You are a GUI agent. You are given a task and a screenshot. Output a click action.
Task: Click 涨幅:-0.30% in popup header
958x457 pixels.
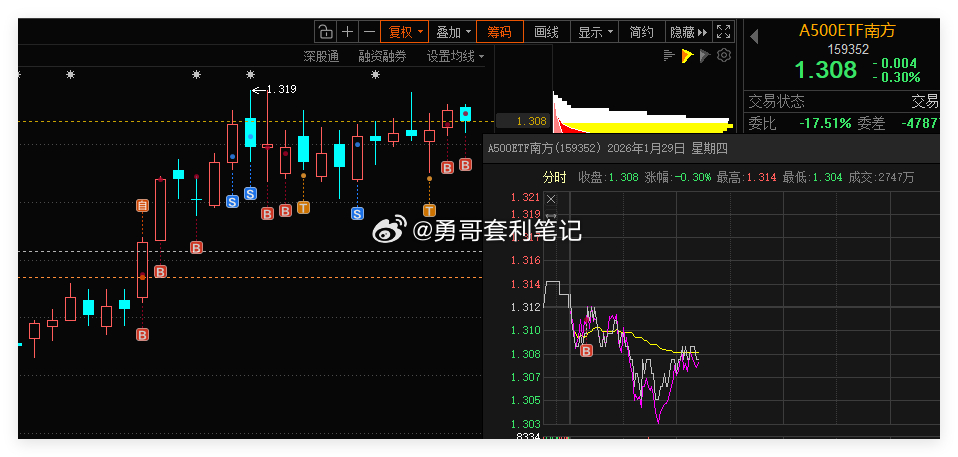pos(677,178)
